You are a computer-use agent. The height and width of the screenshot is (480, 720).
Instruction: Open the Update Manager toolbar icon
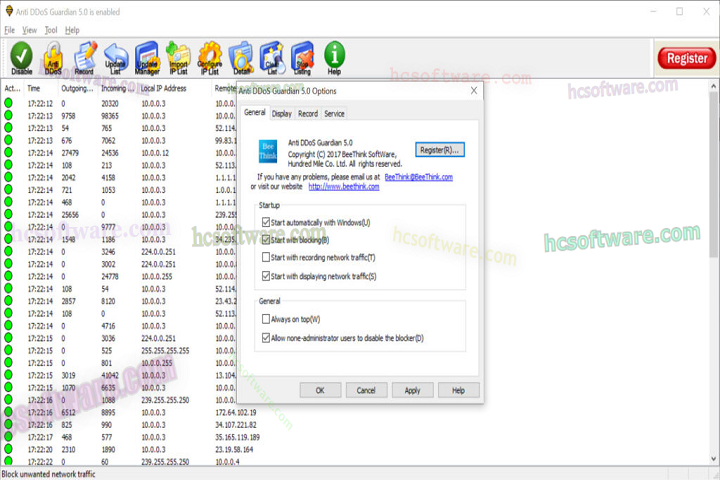click(x=147, y=58)
